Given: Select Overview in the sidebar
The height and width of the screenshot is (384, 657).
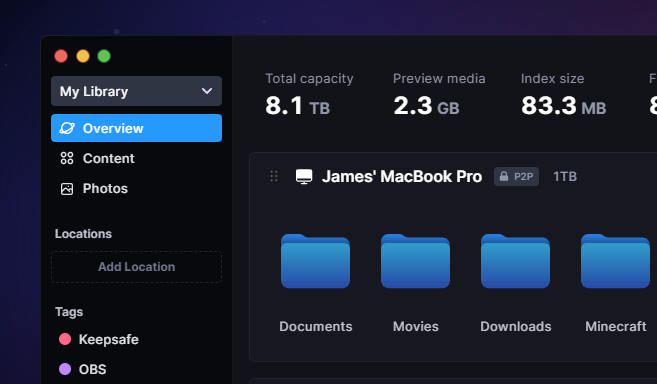Looking at the screenshot, I should click(x=136, y=128).
